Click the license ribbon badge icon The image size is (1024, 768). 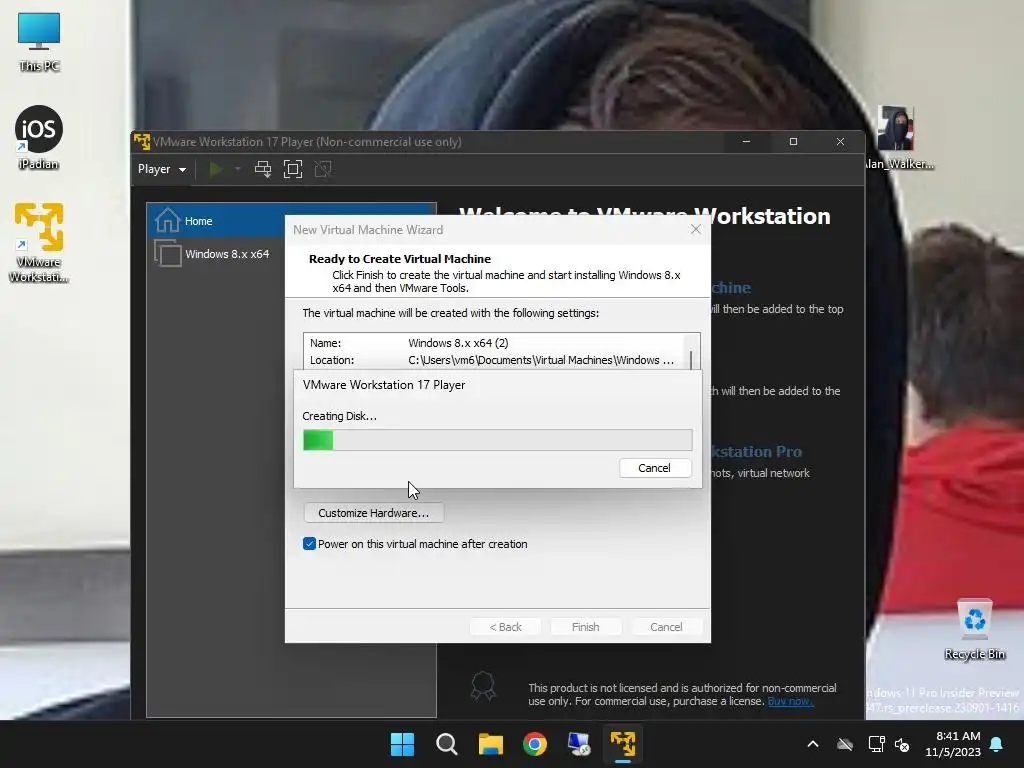pos(483,687)
